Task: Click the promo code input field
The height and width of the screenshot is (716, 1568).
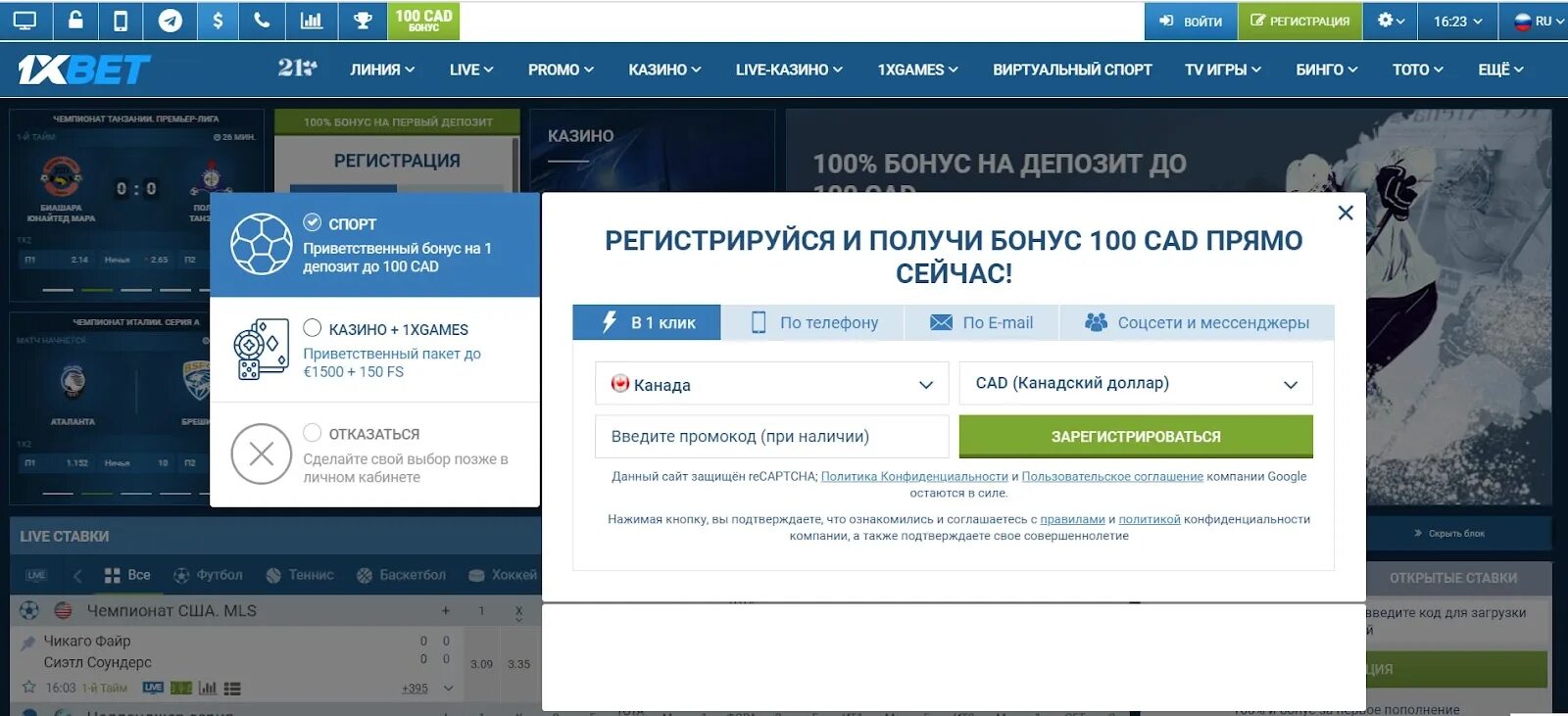Action: (772, 436)
